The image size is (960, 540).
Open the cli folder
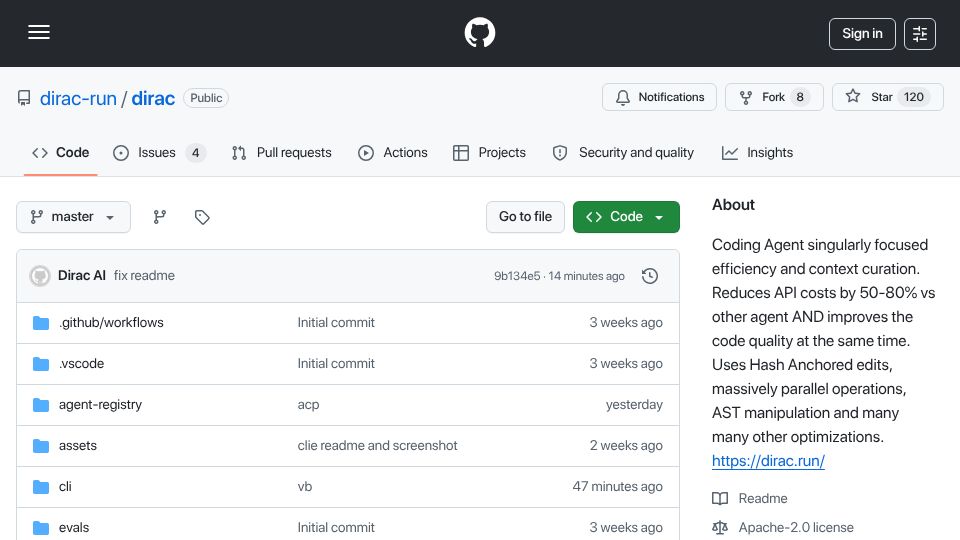tap(65, 487)
